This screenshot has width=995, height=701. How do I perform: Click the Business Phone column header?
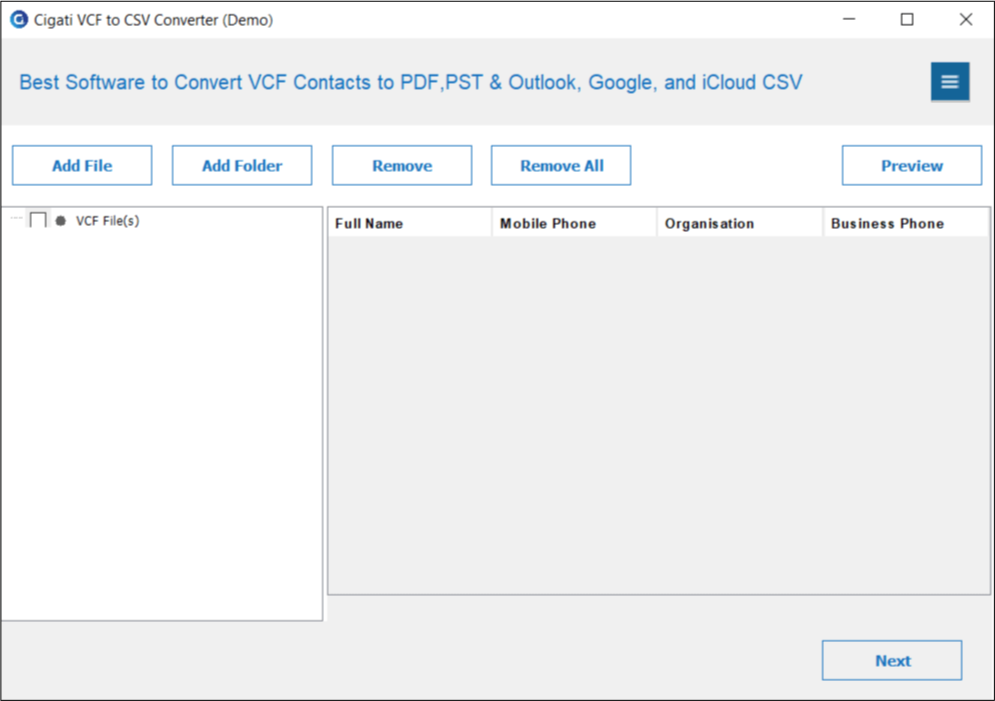pos(906,223)
